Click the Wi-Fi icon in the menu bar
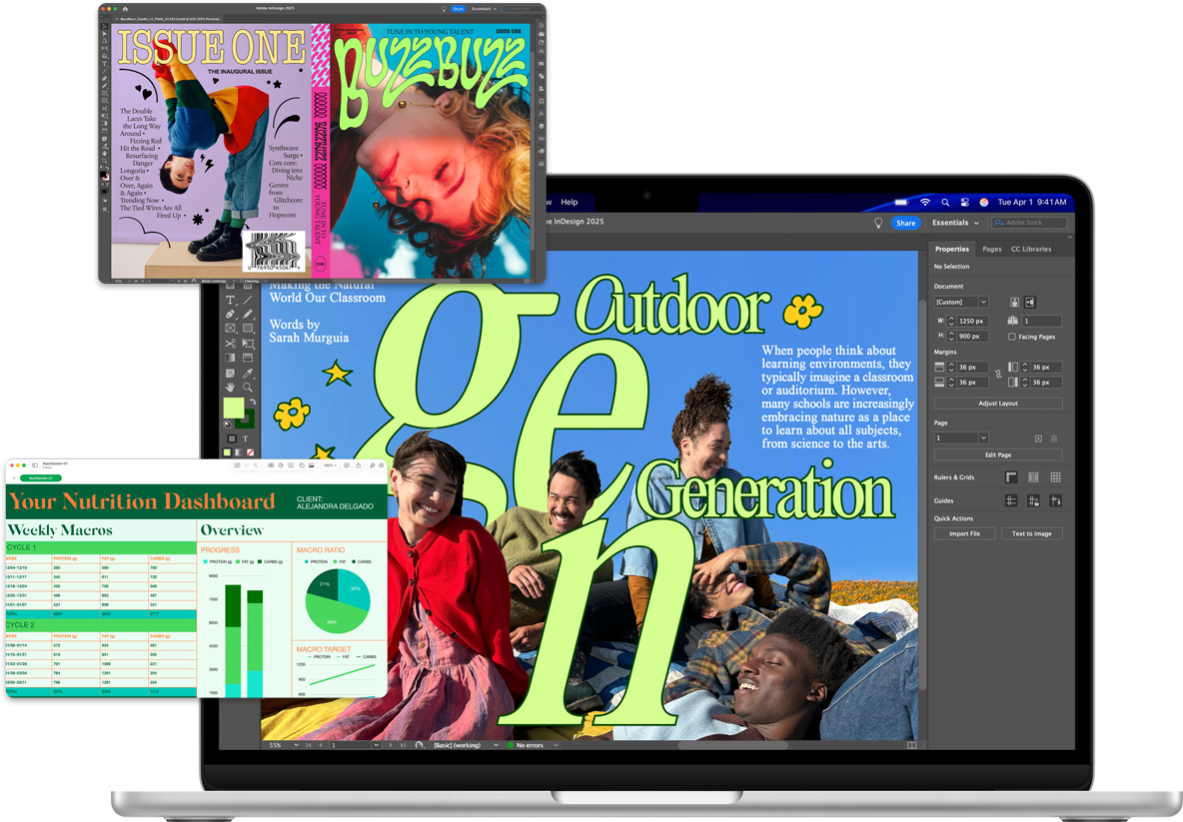 click(x=925, y=202)
